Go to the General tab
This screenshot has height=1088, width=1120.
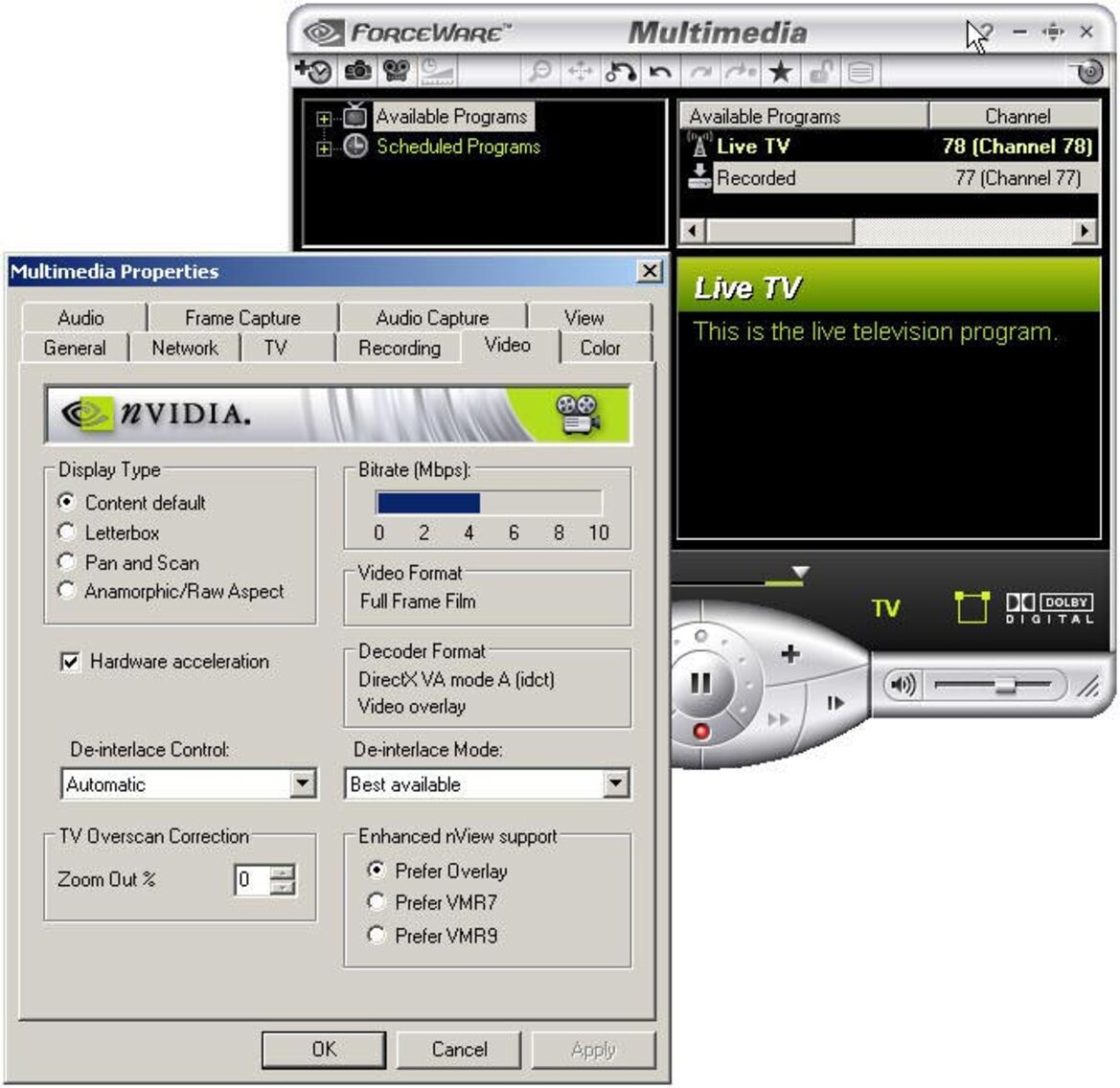coord(75,348)
